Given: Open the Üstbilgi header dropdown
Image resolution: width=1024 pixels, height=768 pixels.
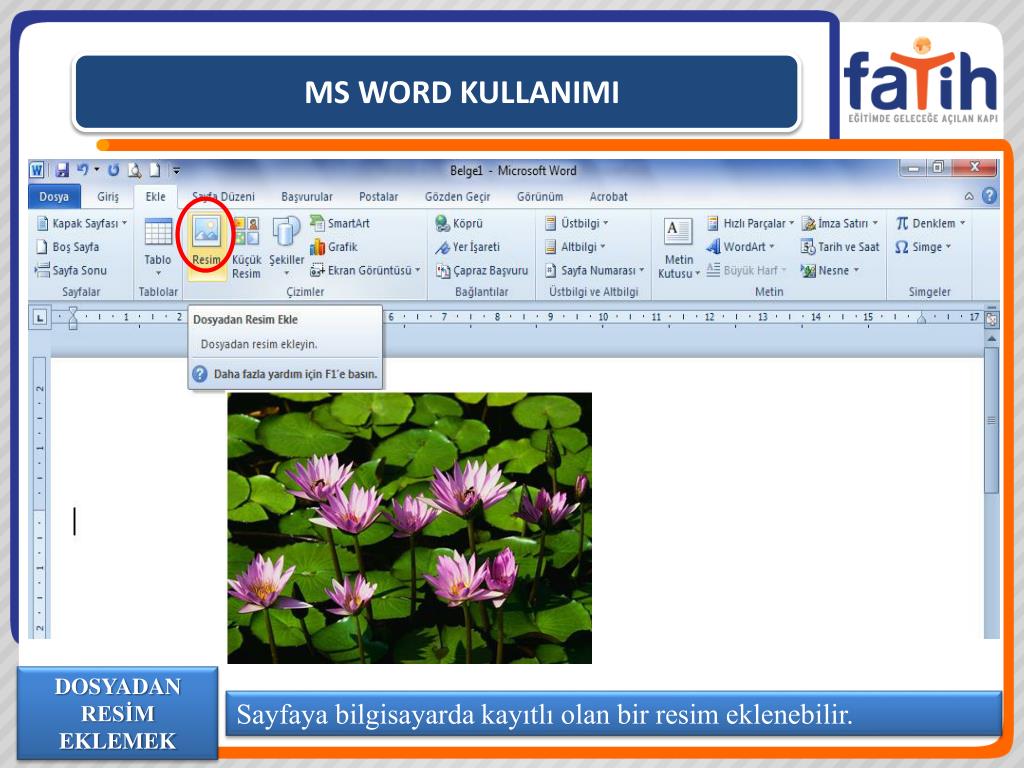Looking at the screenshot, I should [x=577, y=223].
